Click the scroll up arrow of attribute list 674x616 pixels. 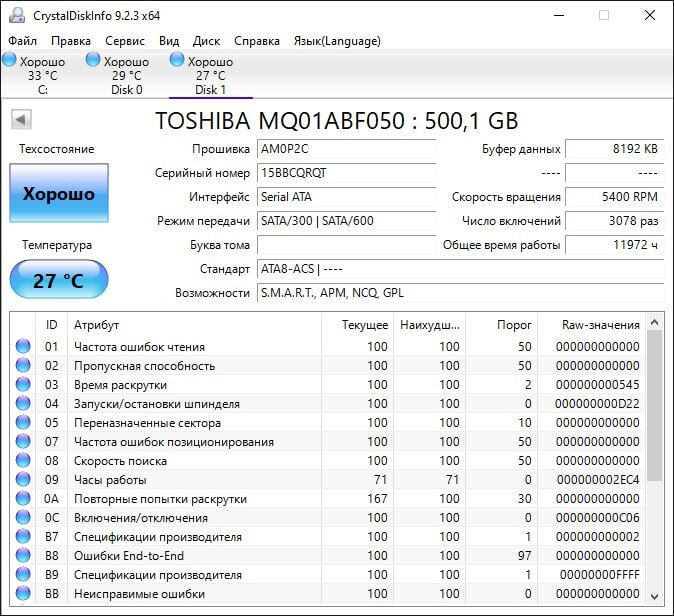coord(655,323)
